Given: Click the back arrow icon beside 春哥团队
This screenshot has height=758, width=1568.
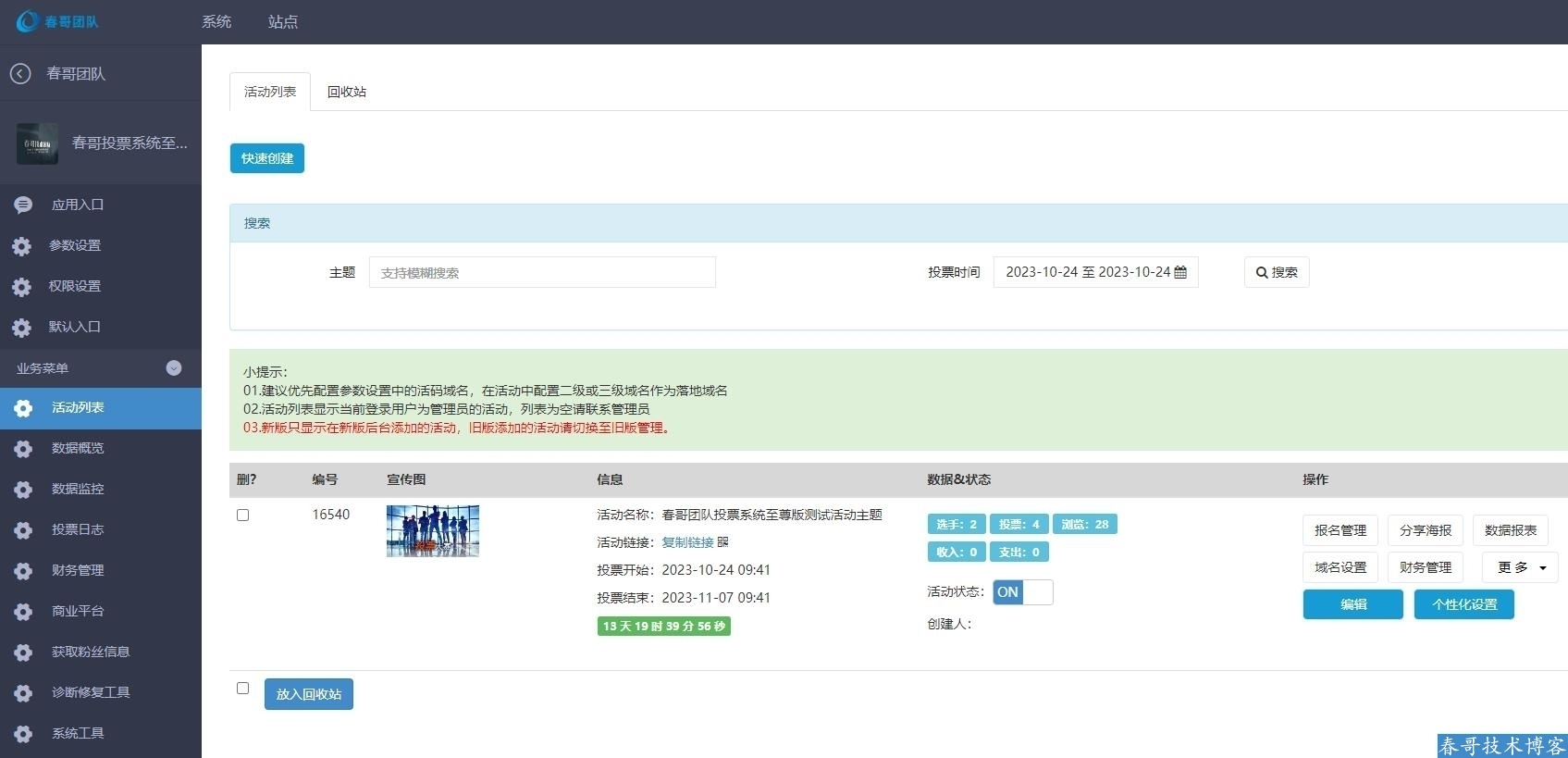Looking at the screenshot, I should point(20,73).
